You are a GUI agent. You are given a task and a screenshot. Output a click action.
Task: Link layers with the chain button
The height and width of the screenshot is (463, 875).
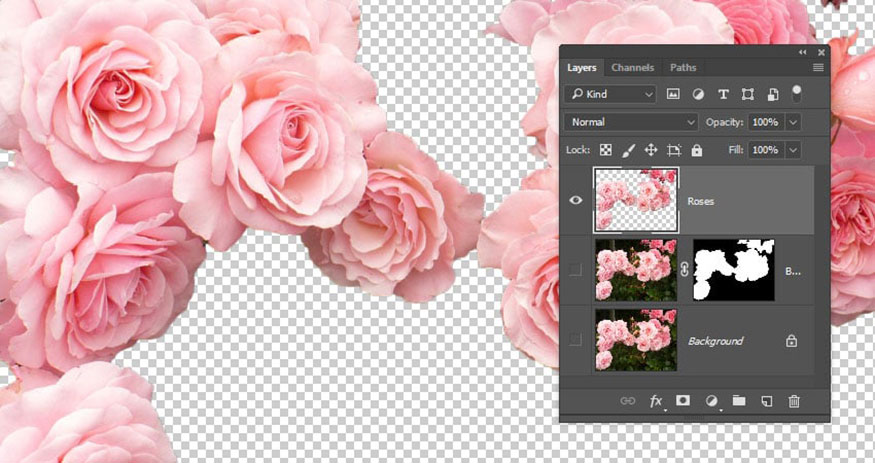point(628,401)
